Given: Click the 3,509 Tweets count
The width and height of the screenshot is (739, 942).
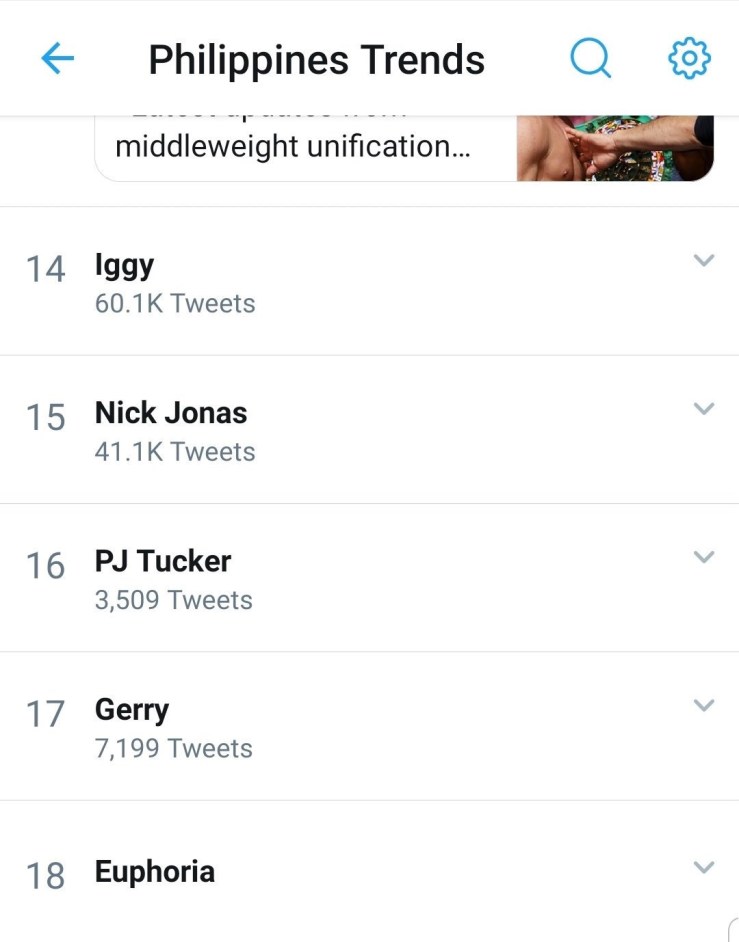Looking at the screenshot, I should [174, 600].
